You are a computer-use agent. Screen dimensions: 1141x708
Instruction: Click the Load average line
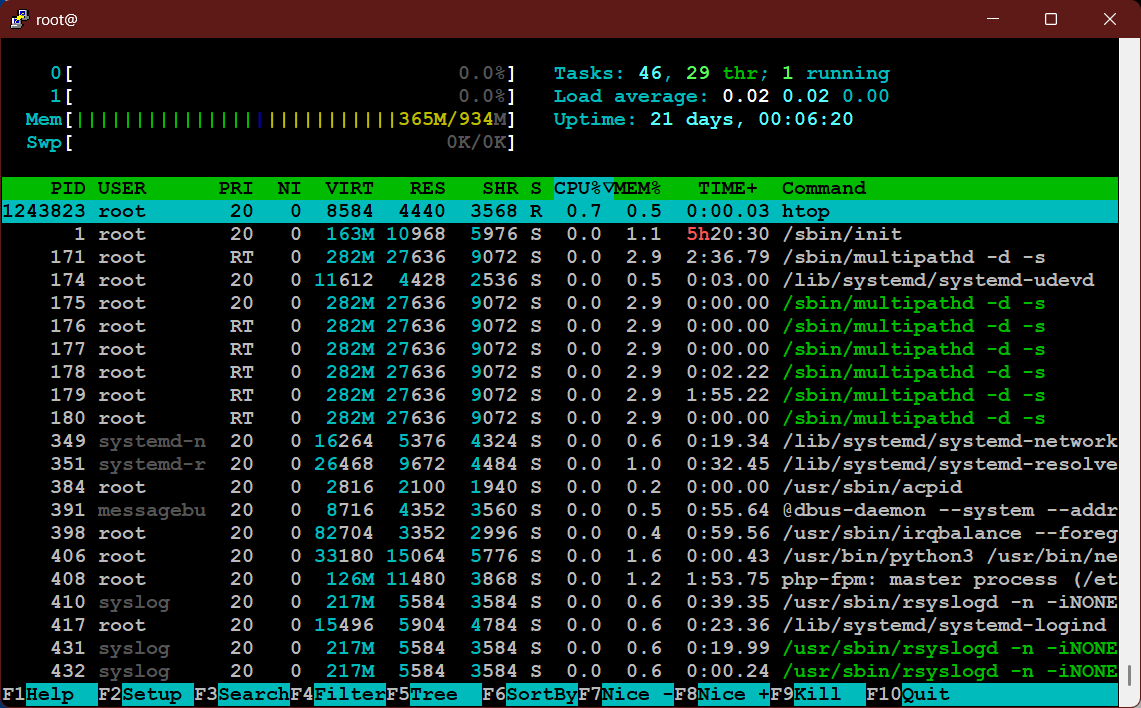(721, 96)
